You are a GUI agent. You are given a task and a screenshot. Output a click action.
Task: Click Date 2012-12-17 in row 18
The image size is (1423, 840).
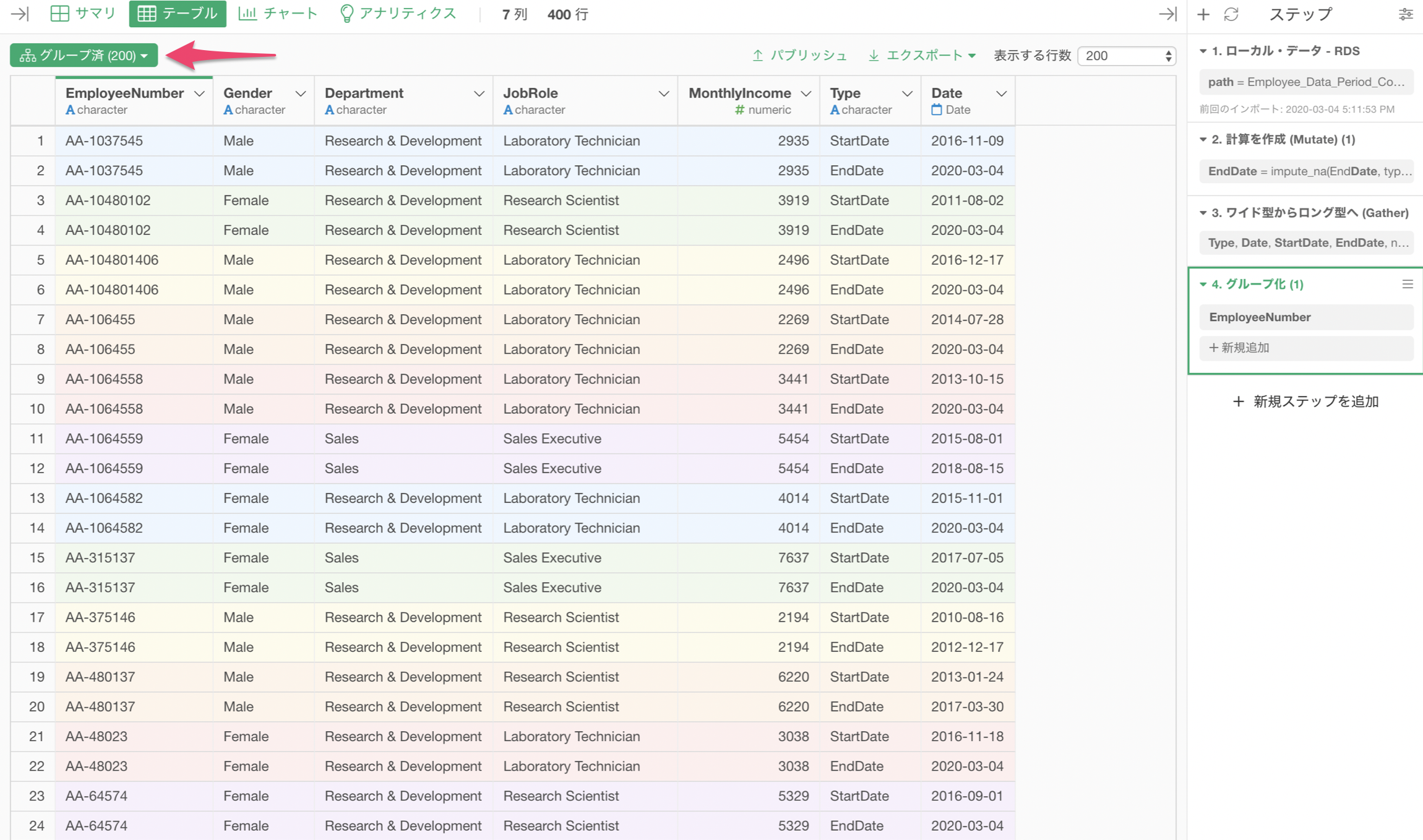(x=967, y=647)
